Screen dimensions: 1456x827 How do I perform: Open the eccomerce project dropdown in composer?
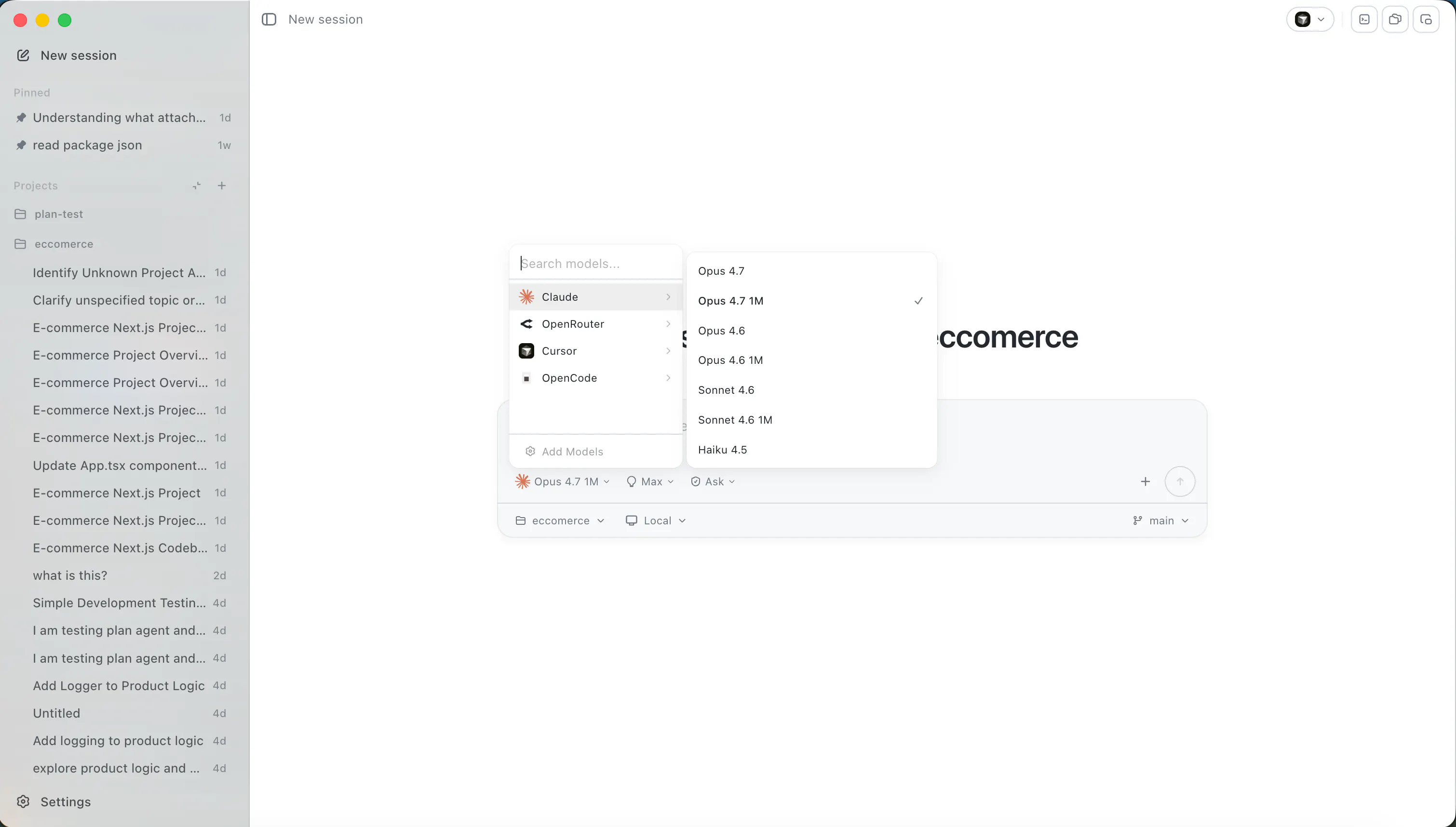point(560,521)
